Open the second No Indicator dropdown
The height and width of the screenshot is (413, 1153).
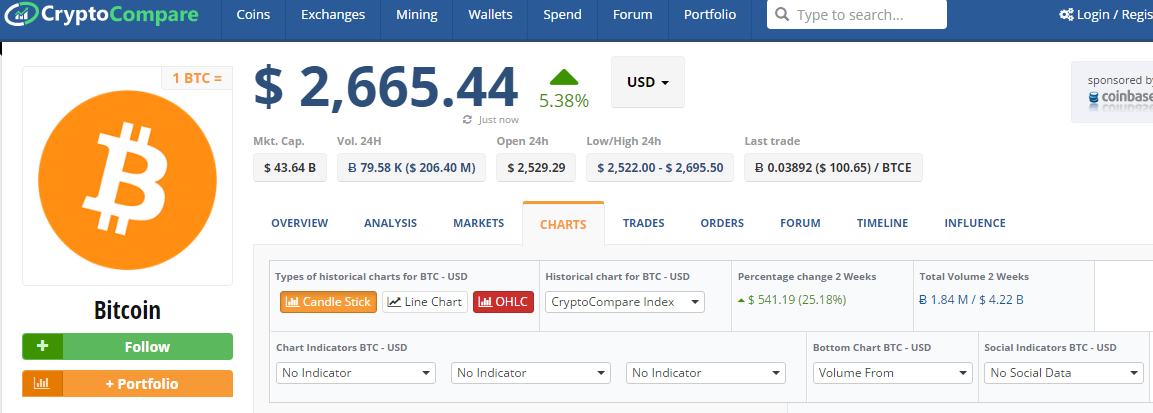[x=531, y=373]
